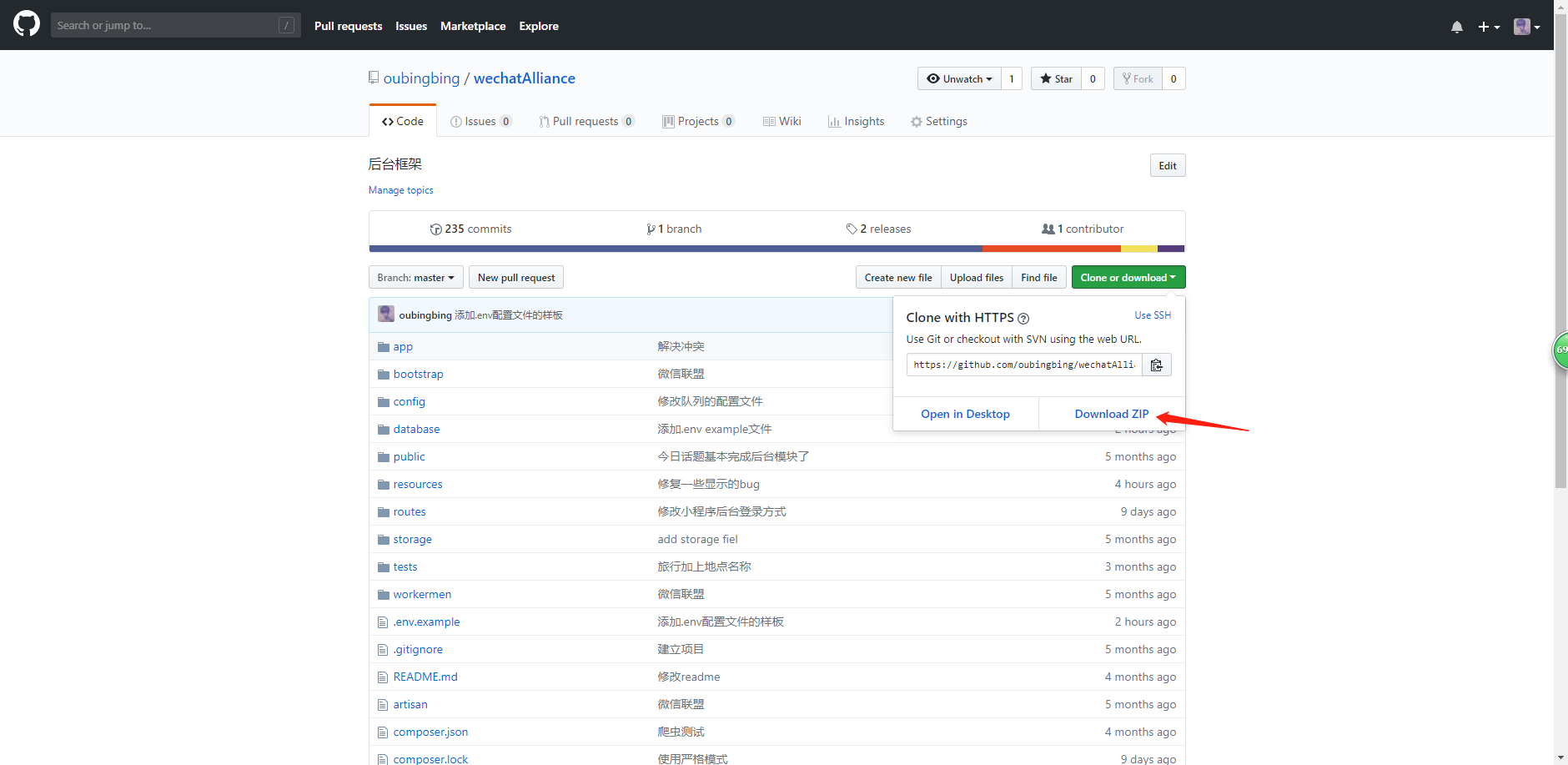Click the Clone with HTTPS help icon

(x=1023, y=318)
